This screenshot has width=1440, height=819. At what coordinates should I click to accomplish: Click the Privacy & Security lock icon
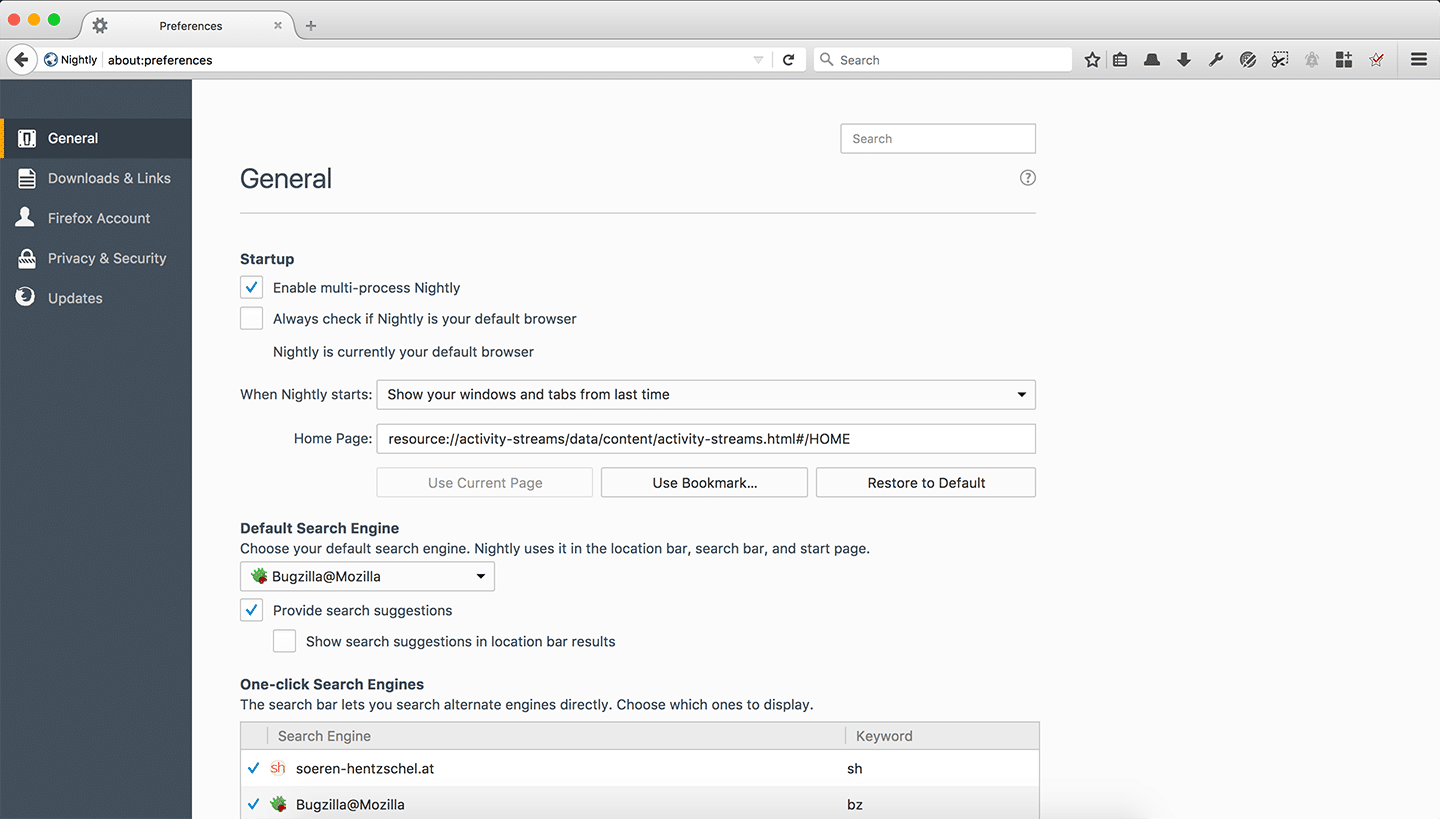pos(27,258)
